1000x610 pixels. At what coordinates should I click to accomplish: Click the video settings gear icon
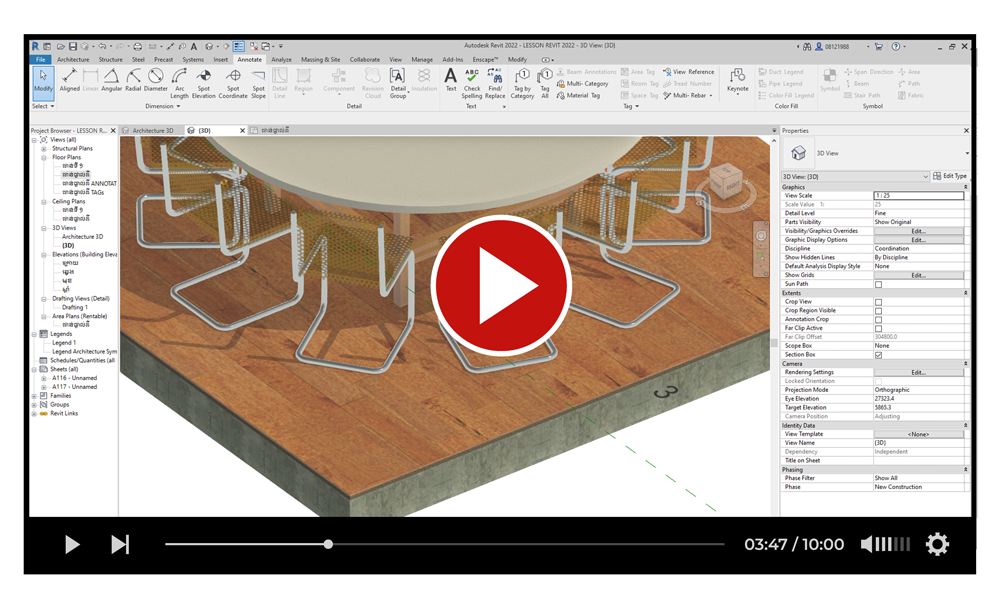(x=937, y=544)
